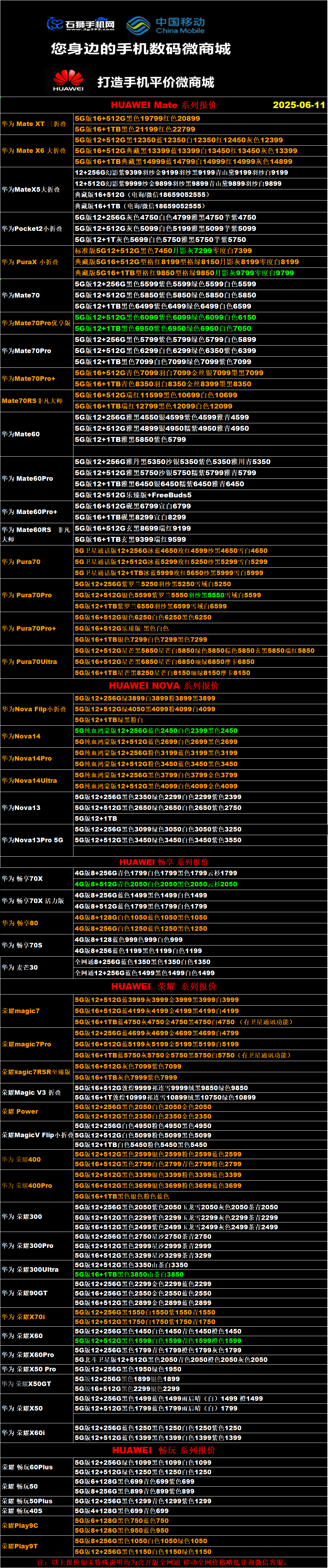Select the 华为 荣耀400Pro label

pos(27,1186)
